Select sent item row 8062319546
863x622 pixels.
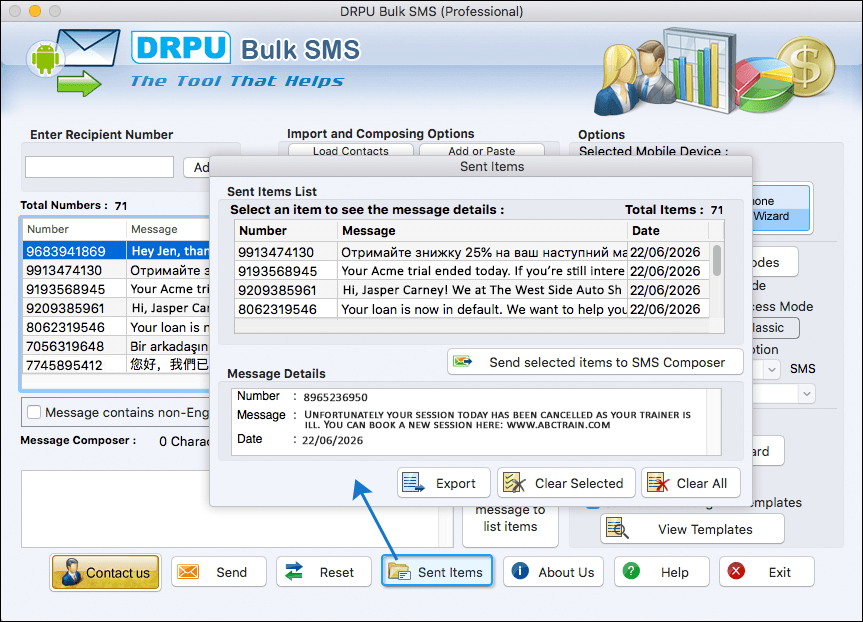click(x=472, y=309)
